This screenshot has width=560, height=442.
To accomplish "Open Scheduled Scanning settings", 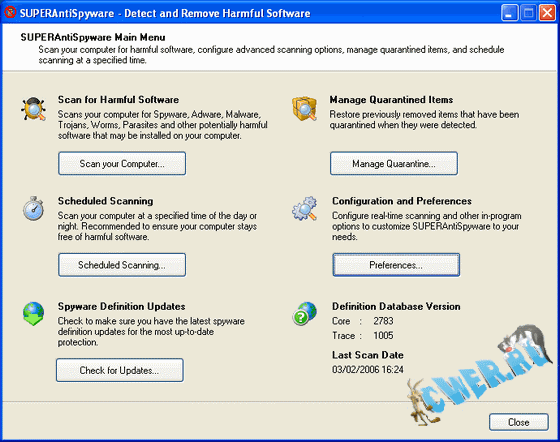I will coord(122,265).
